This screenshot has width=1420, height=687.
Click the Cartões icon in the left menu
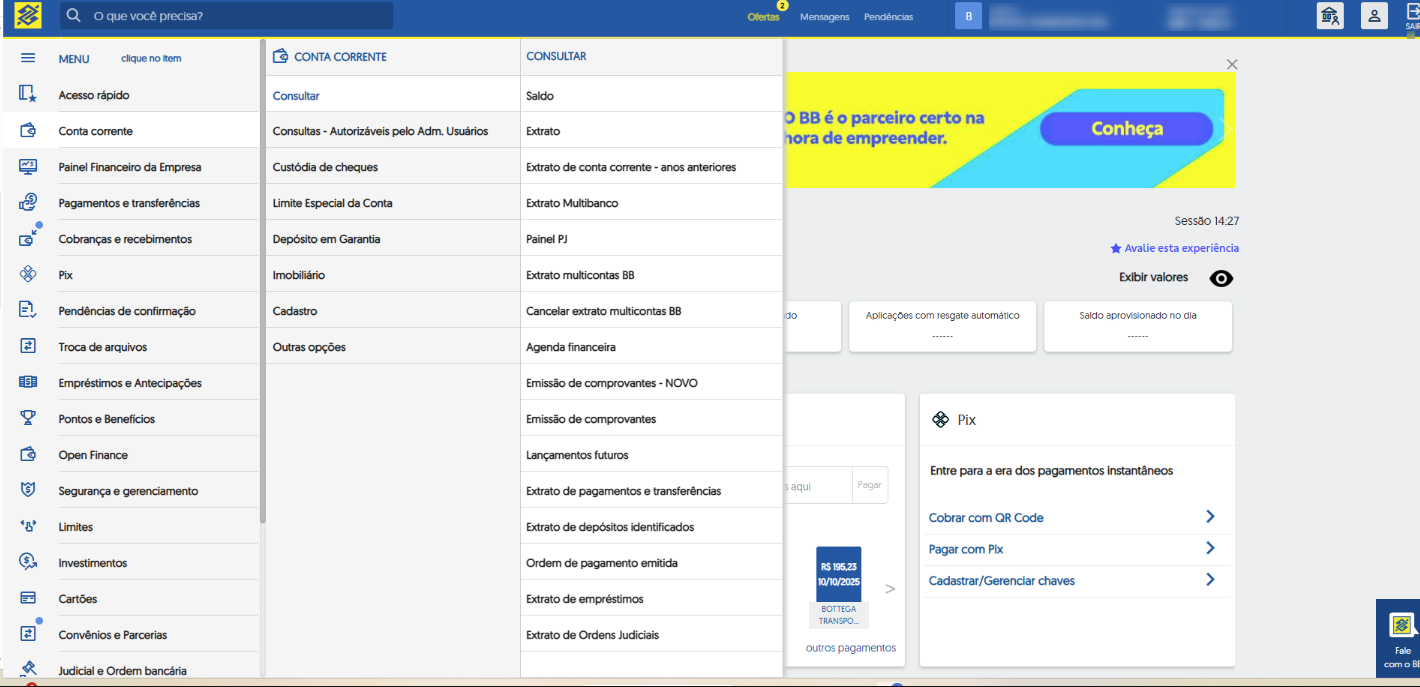pos(27,597)
